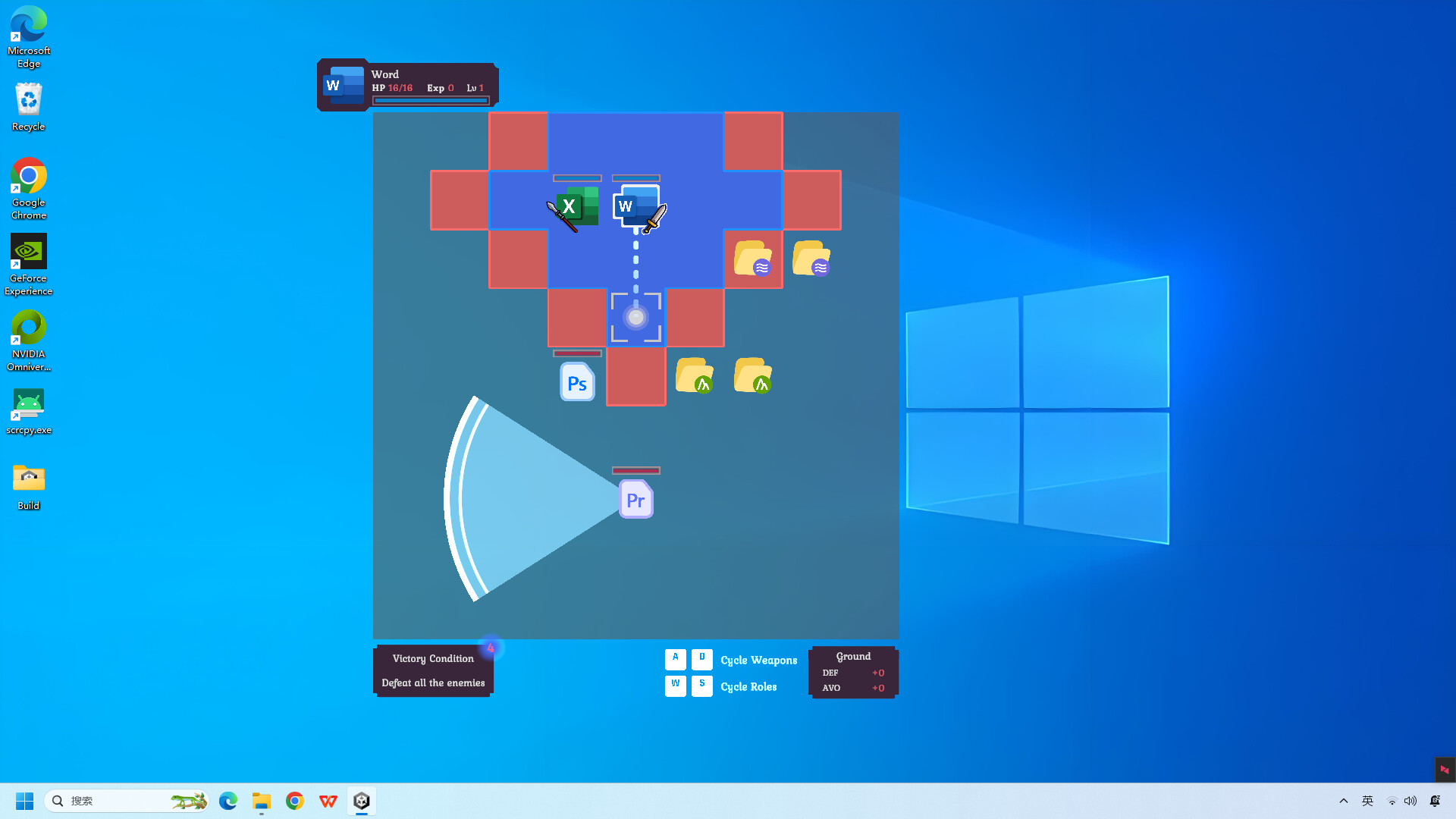Image resolution: width=1456 pixels, height=819 pixels.
Task: Click the Photoshop enemy unit
Action: click(x=577, y=383)
